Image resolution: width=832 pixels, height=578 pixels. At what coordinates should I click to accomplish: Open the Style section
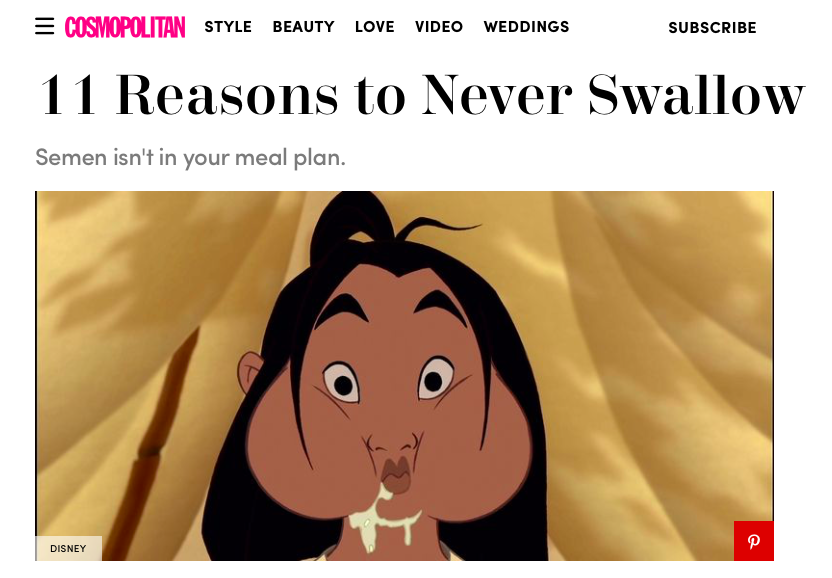click(228, 27)
